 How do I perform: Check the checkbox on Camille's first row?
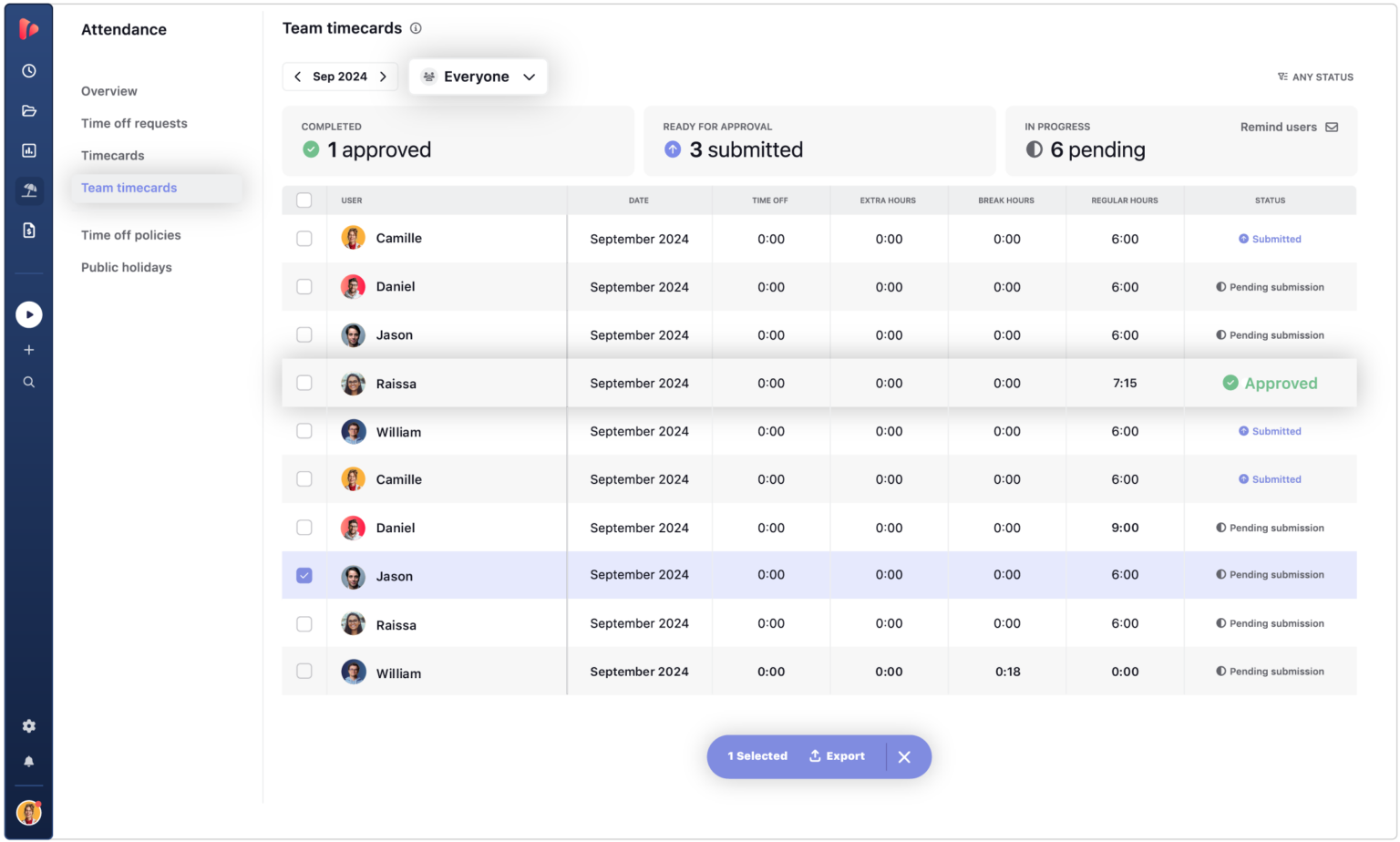(304, 238)
